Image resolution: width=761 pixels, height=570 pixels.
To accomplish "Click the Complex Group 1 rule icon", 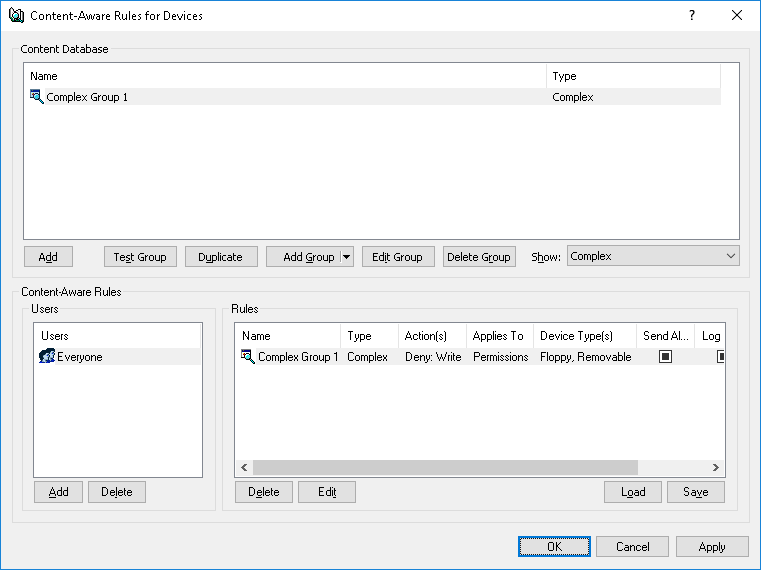I will 248,357.
